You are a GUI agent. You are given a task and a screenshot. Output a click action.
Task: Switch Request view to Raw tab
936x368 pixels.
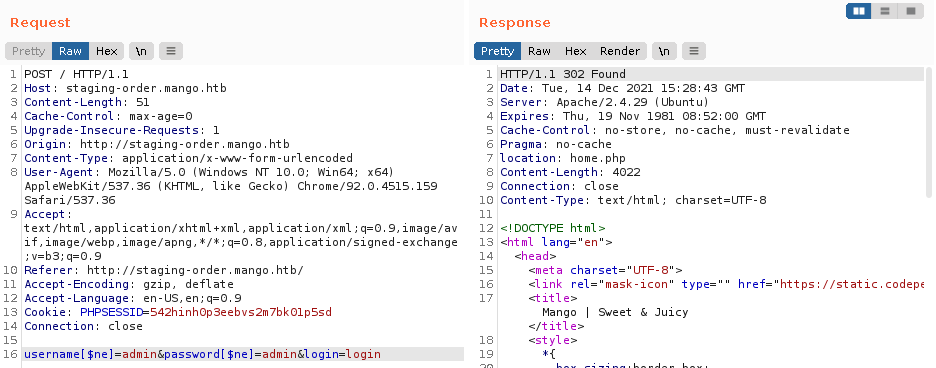point(70,51)
